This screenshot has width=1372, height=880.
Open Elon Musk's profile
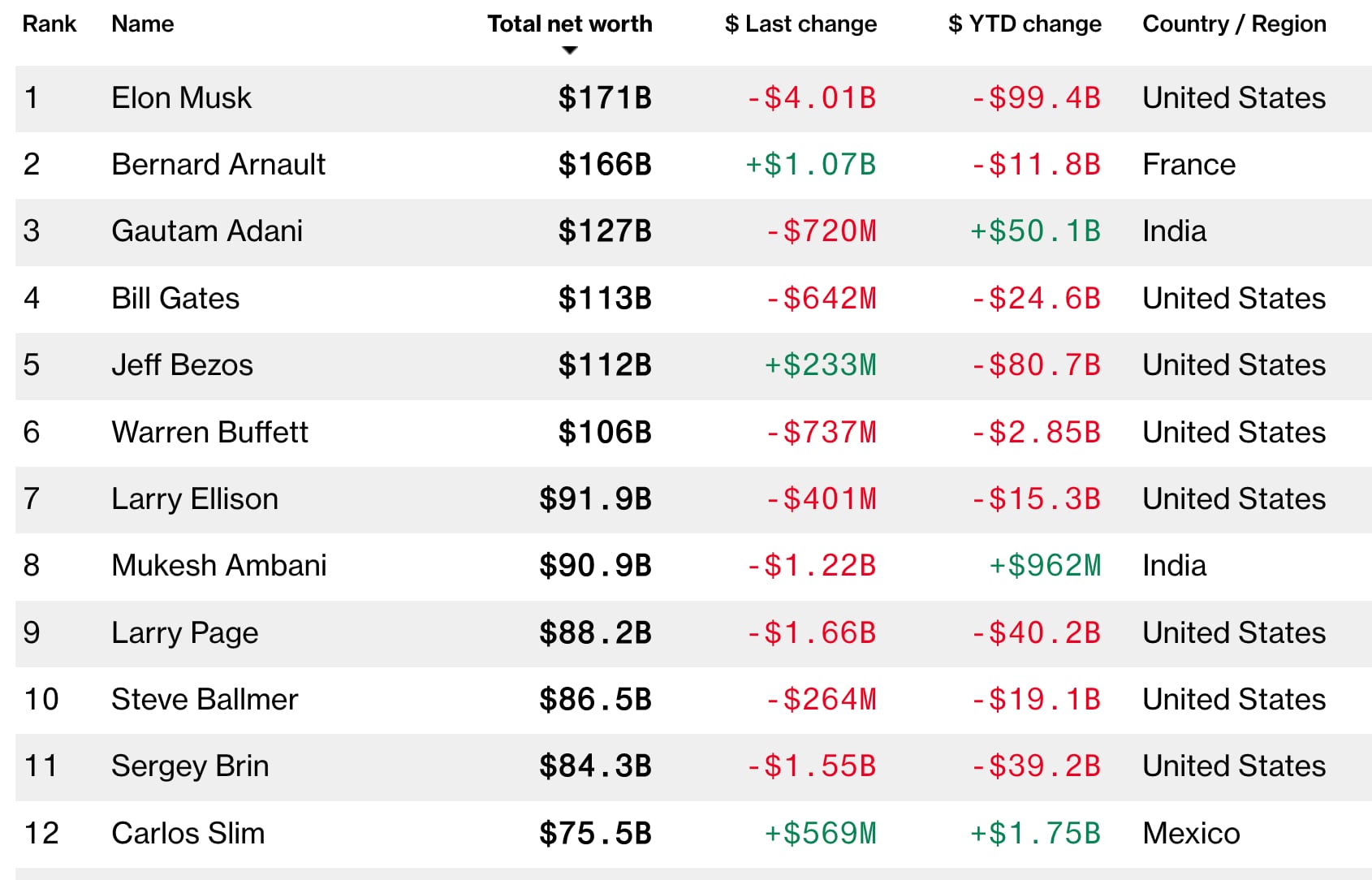(181, 98)
